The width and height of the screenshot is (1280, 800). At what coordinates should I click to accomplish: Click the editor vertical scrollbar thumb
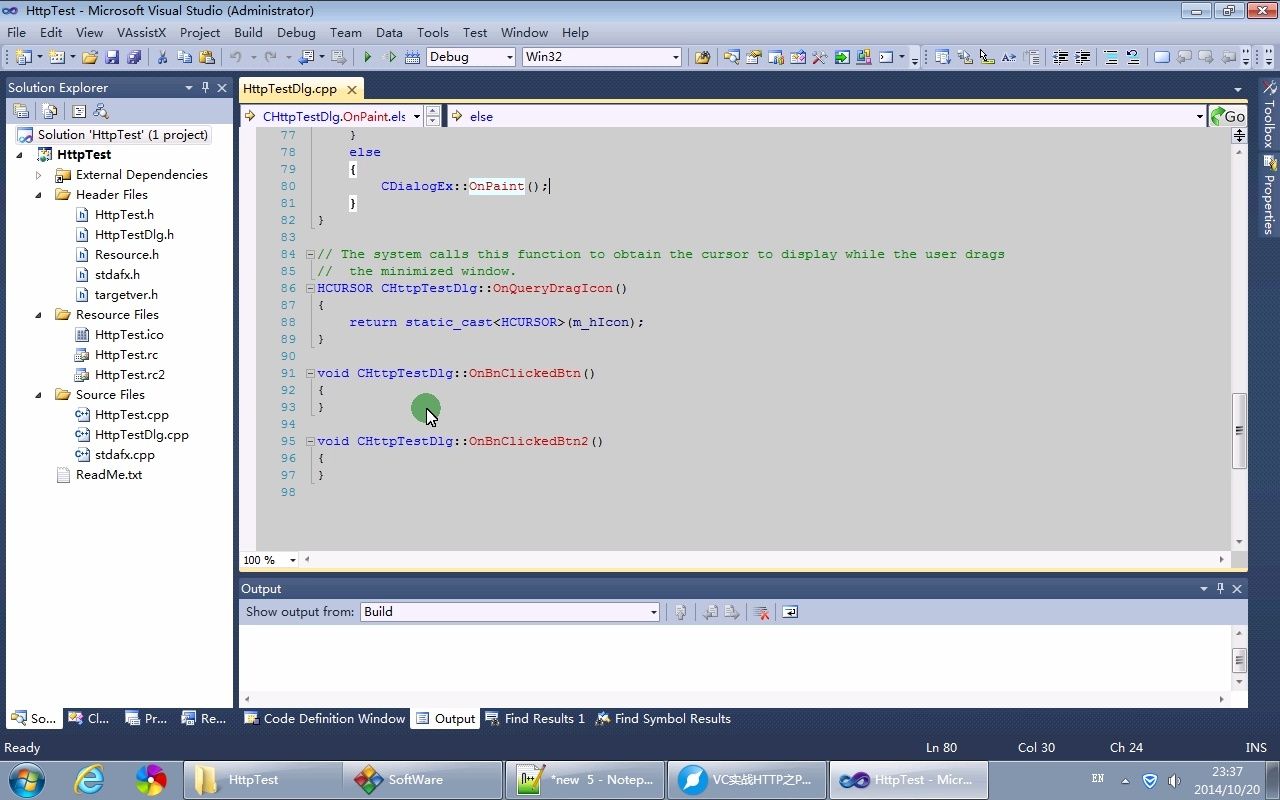click(x=1239, y=430)
